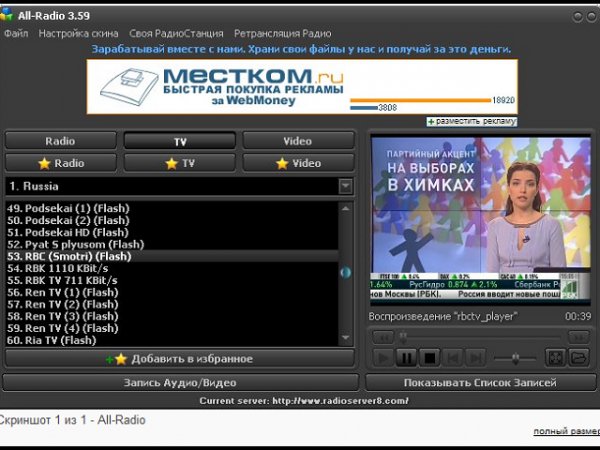Select channel 50. Podsekai (2) (Flash)
This screenshot has height=450, width=600.
172,220
